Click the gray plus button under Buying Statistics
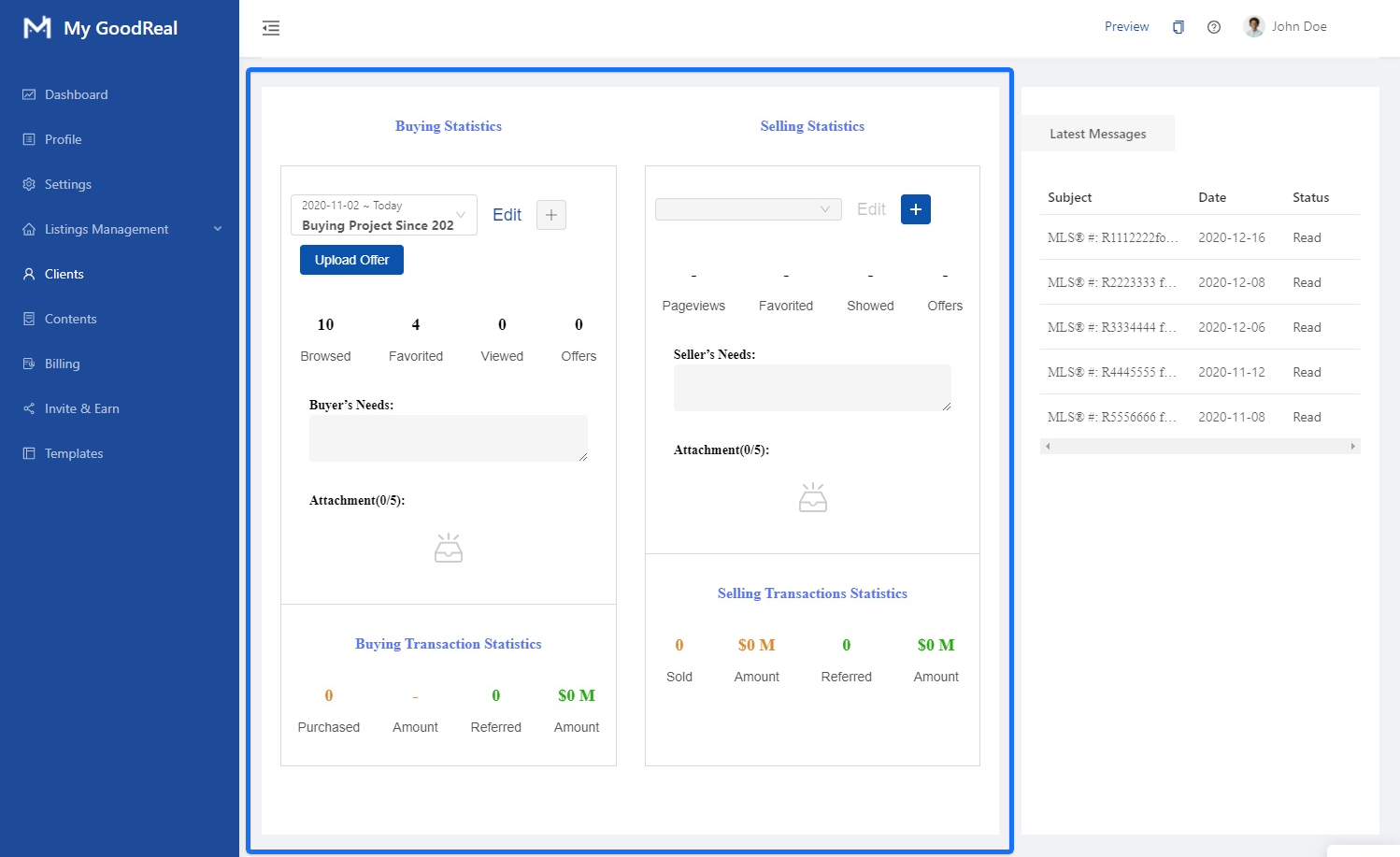Image resolution: width=1400 pixels, height=857 pixels. 551,215
